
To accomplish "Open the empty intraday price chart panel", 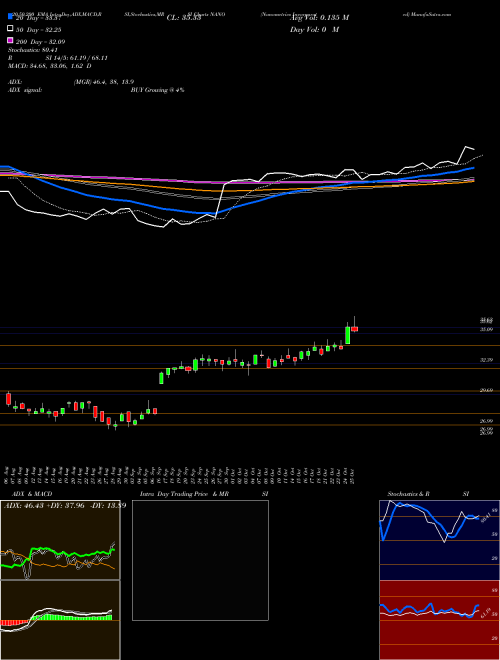I will coord(200,560).
